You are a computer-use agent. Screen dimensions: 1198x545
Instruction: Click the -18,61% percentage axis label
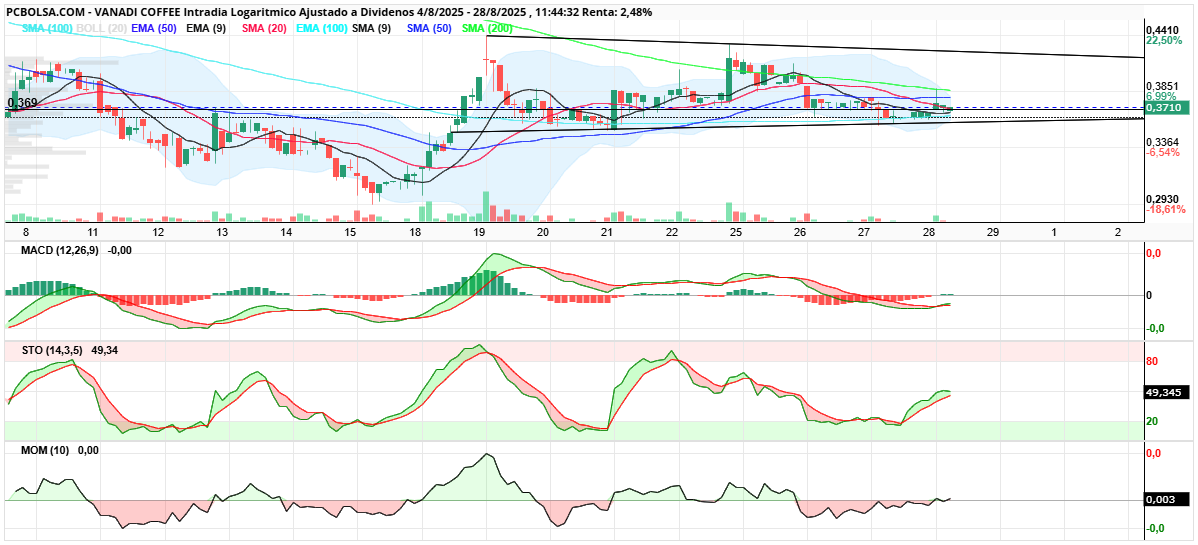(x=1165, y=209)
